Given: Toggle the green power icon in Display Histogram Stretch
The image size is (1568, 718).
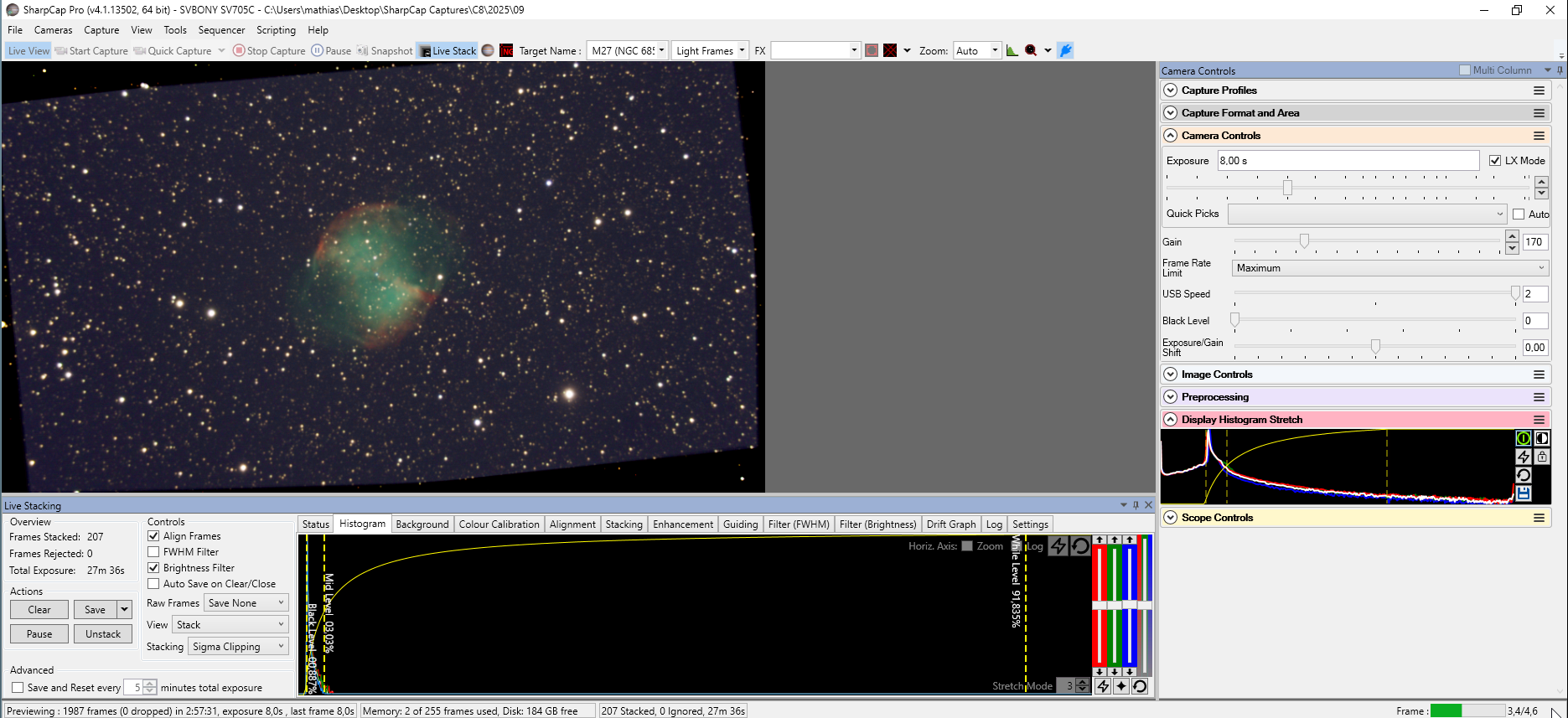Looking at the screenshot, I should tap(1524, 438).
